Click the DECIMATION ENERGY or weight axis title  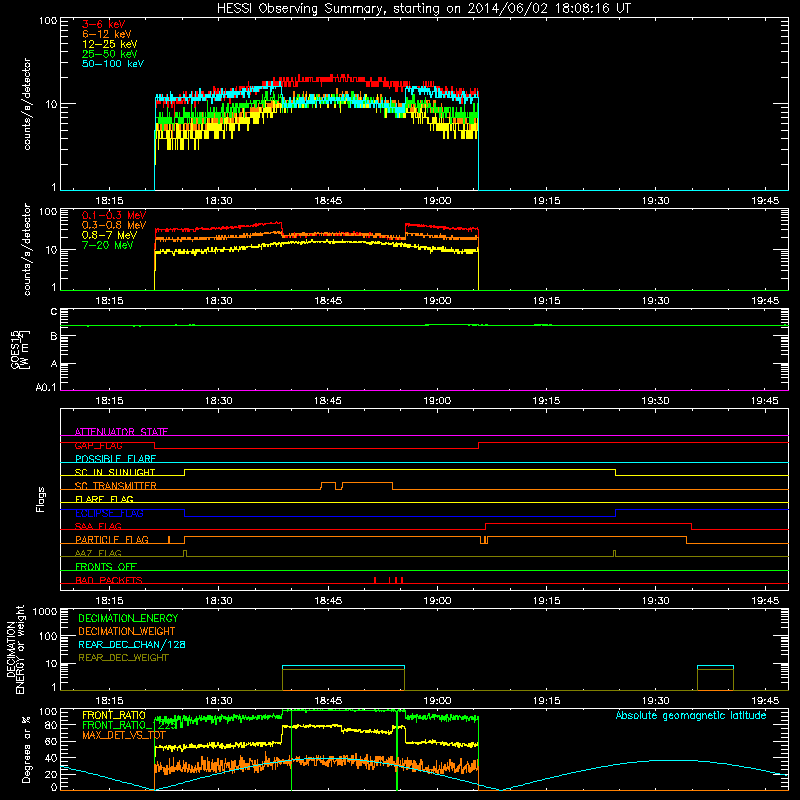[x=15, y=649]
